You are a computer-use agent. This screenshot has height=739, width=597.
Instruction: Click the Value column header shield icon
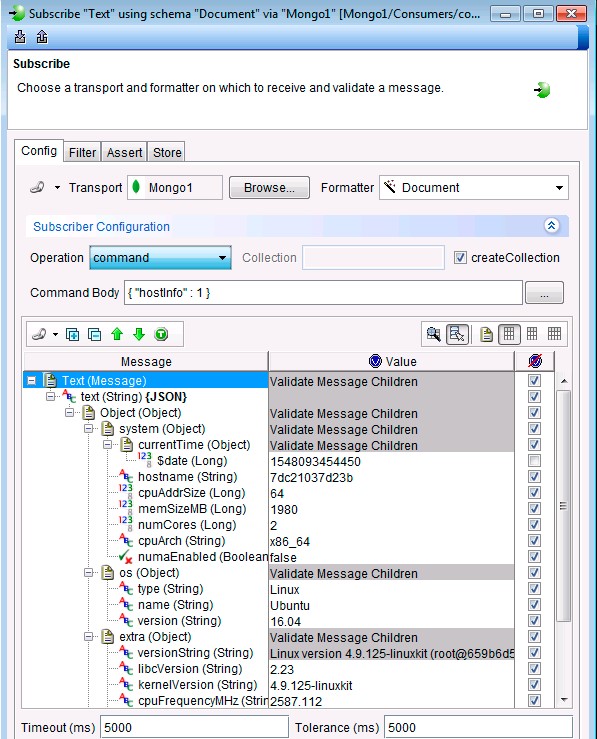(375, 361)
